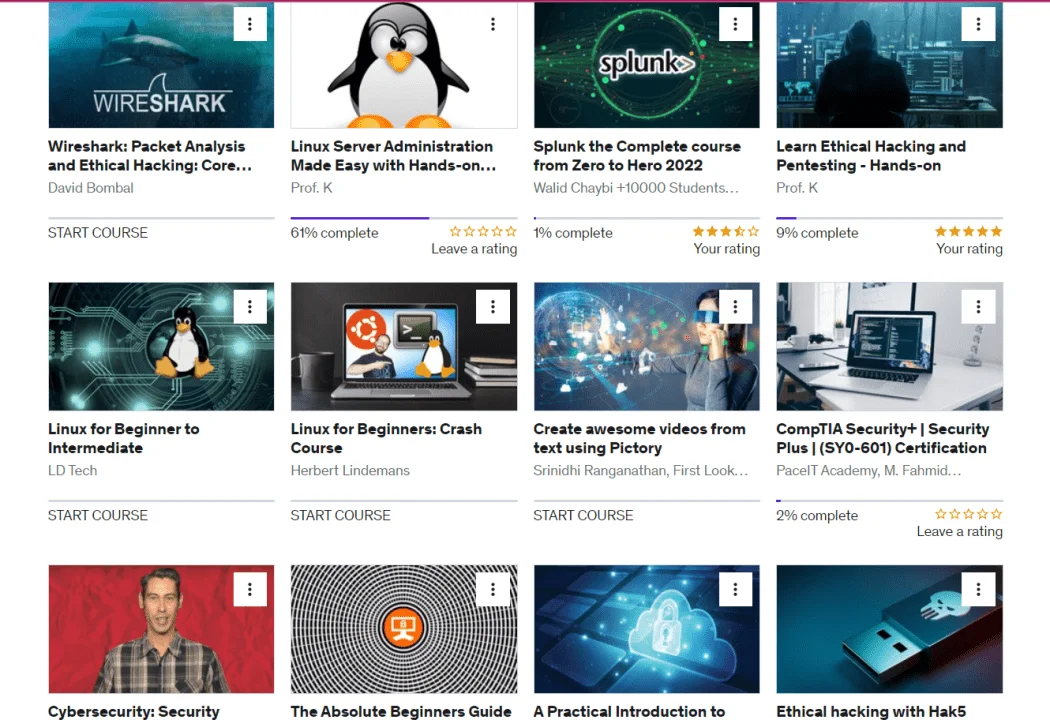Click Leave a rating for Linux Server Administration
This screenshot has width=1050, height=720.
[474, 249]
